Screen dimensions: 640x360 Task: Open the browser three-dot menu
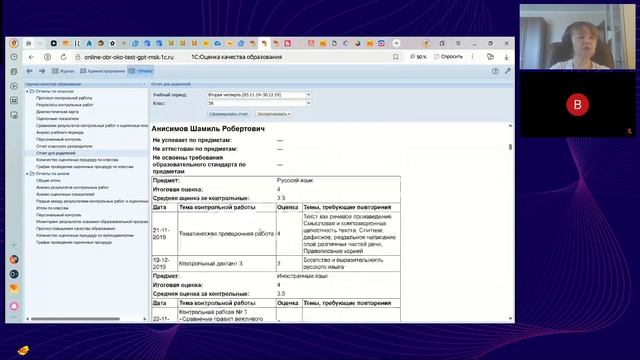(x=473, y=57)
